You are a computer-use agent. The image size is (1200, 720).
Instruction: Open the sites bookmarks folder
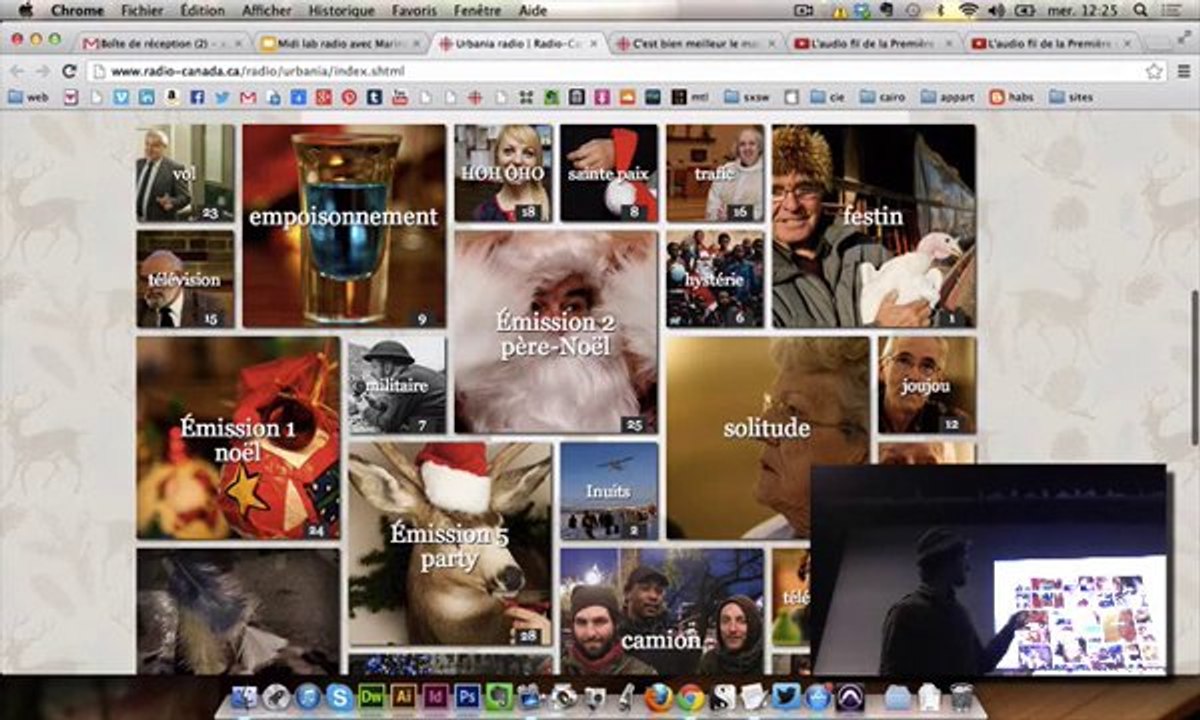[x=1072, y=97]
